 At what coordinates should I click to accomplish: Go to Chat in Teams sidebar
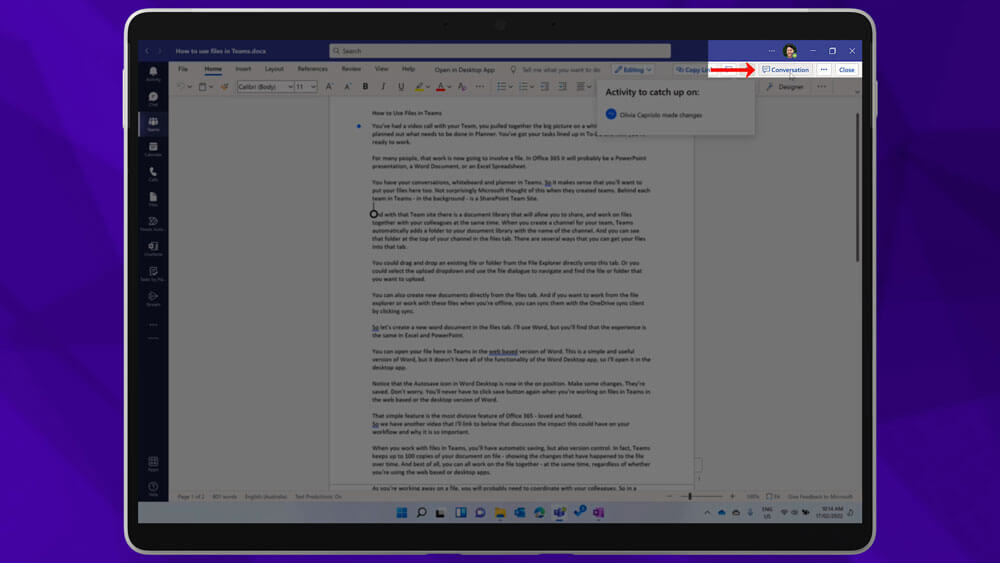click(x=153, y=99)
